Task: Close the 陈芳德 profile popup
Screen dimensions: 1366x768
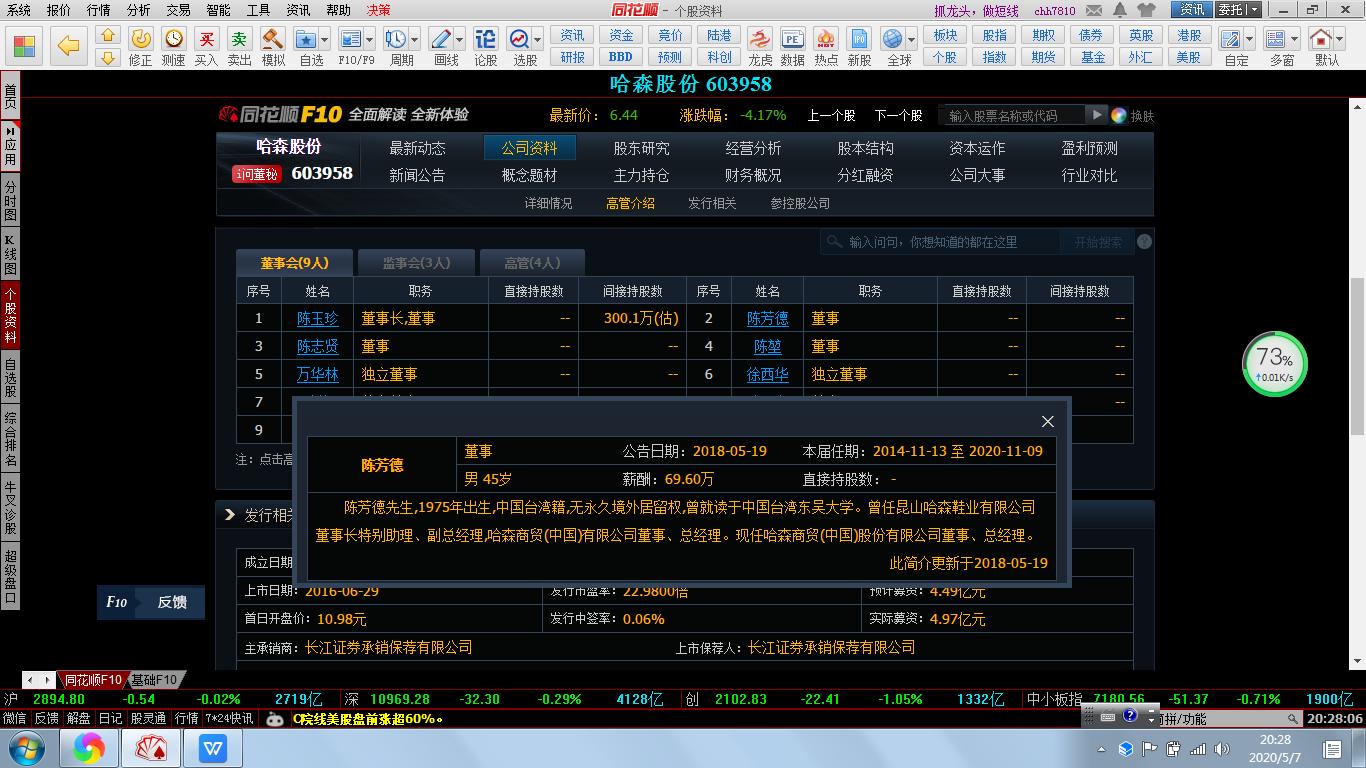Action: click(x=1048, y=421)
